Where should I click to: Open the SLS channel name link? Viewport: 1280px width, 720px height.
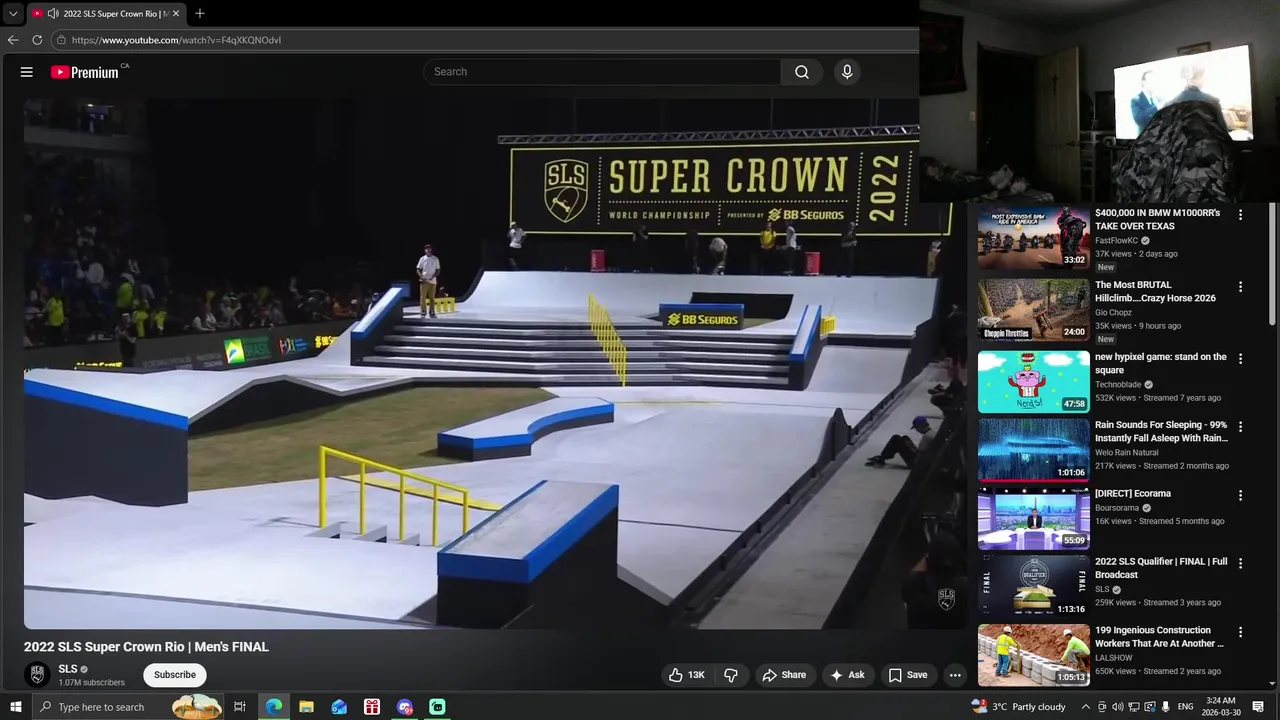68,669
